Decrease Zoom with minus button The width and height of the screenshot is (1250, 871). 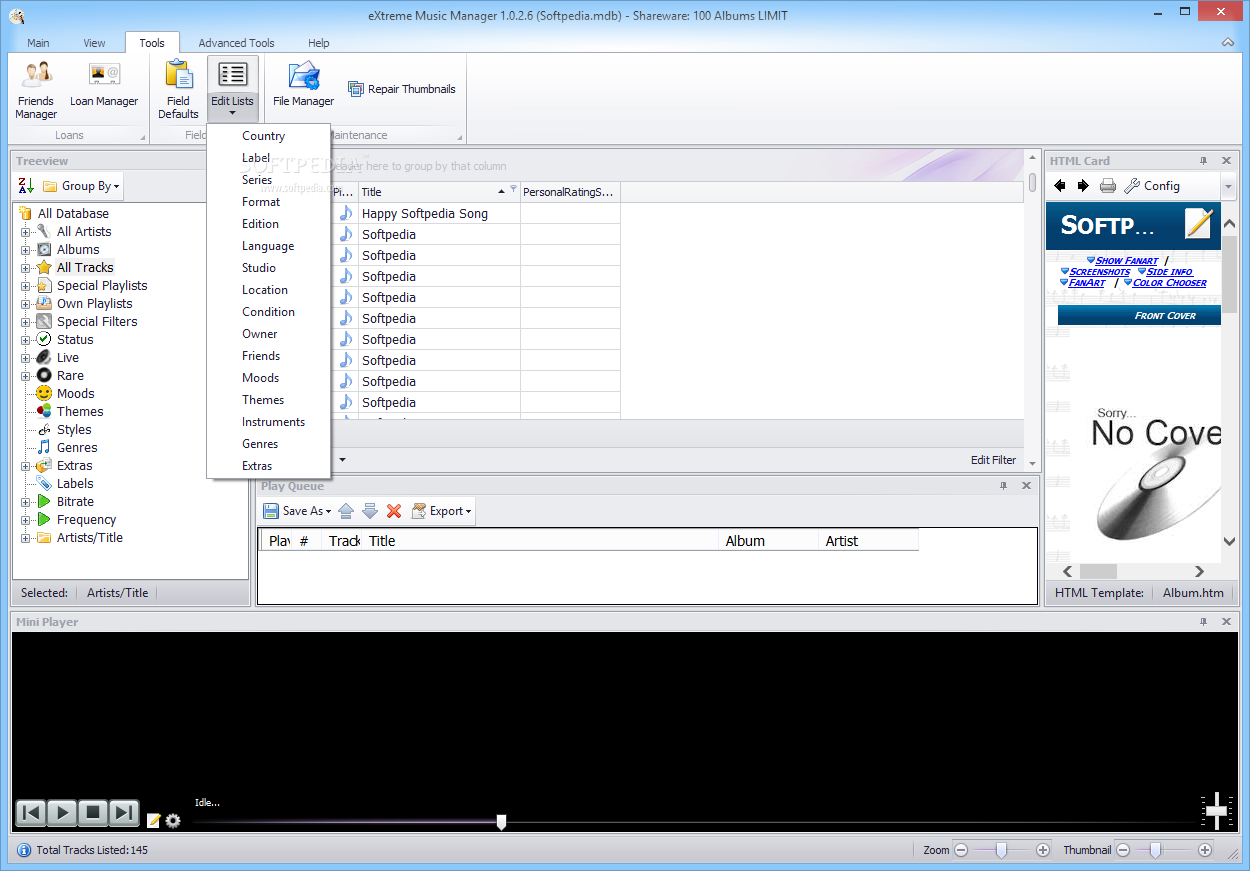[961, 850]
